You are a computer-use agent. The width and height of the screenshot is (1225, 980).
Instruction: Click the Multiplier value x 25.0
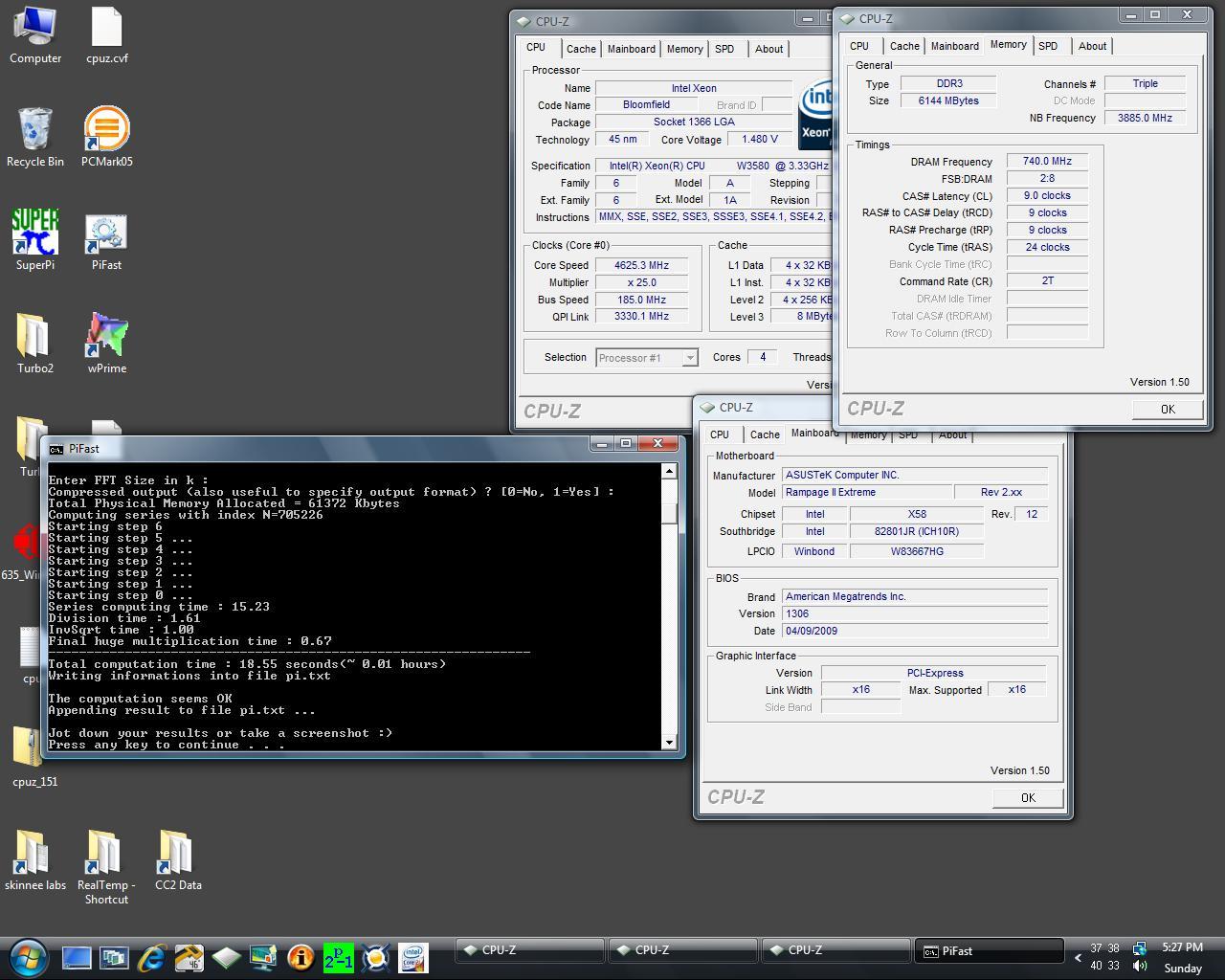coord(641,282)
